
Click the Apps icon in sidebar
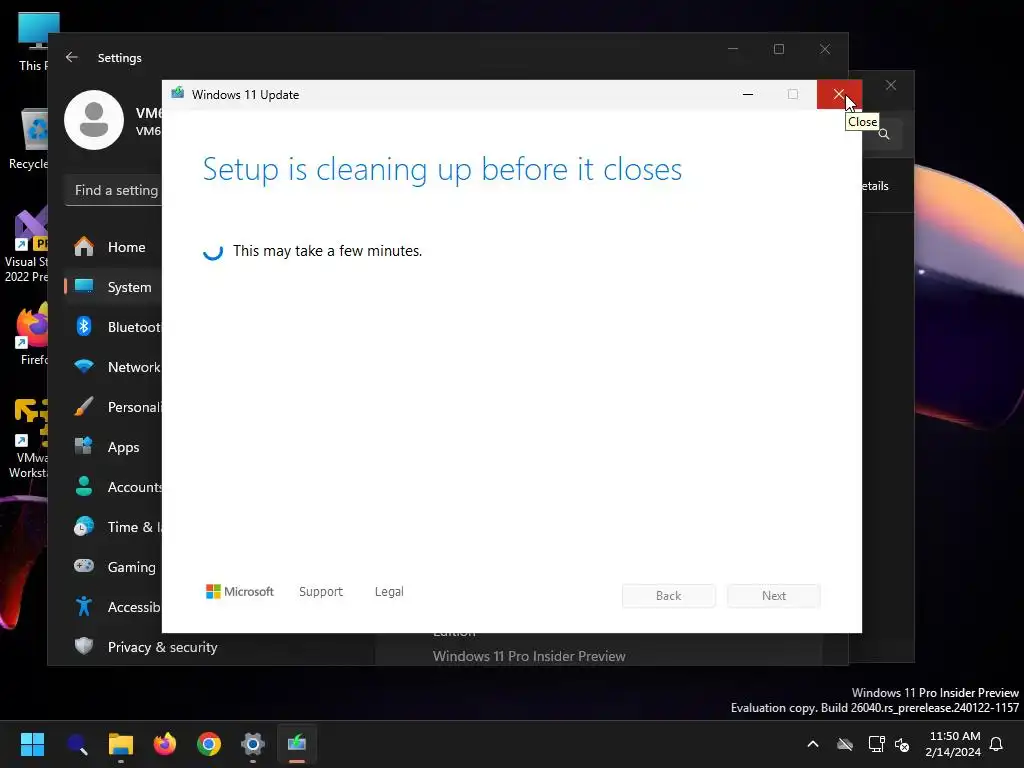[x=84, y=446]
